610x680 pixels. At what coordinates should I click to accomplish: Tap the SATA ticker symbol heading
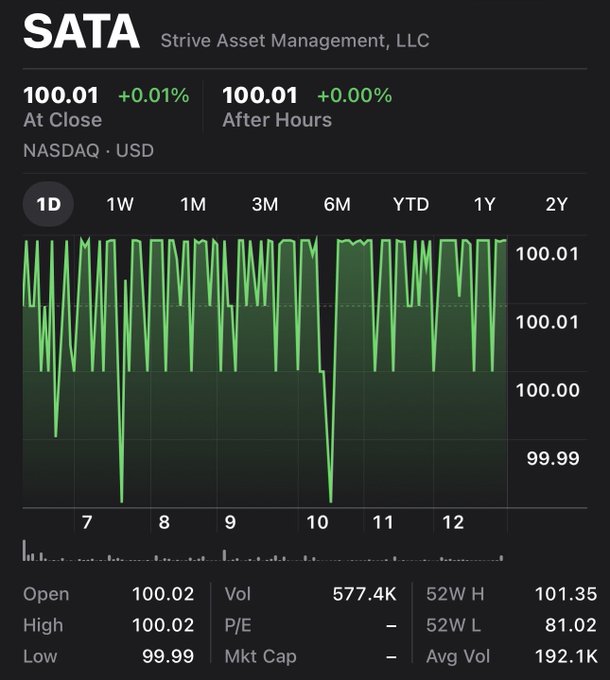coord(82,32)
